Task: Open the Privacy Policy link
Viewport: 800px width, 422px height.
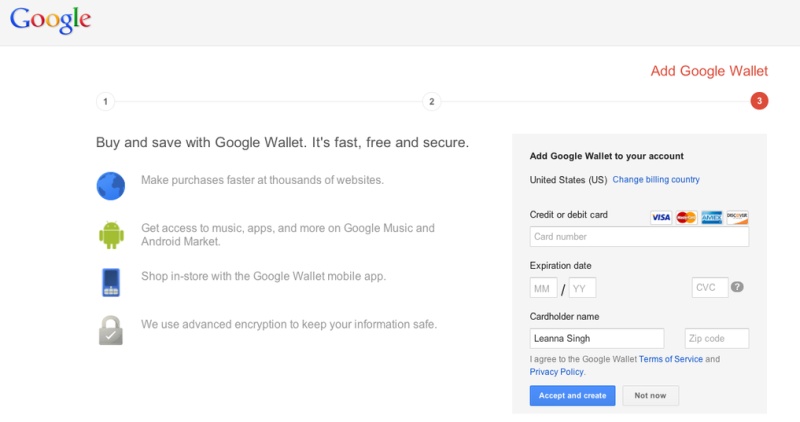Action: (557, 372)
